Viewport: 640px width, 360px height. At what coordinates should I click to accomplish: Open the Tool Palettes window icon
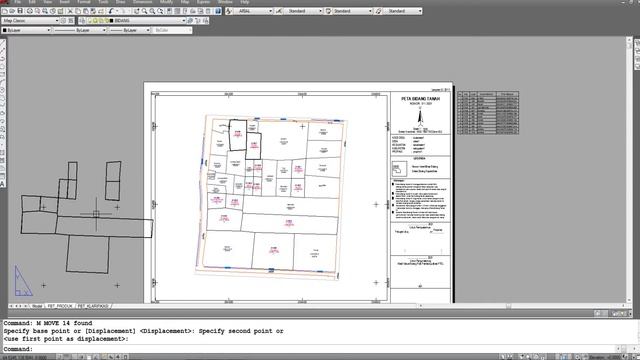pos(184,11)
